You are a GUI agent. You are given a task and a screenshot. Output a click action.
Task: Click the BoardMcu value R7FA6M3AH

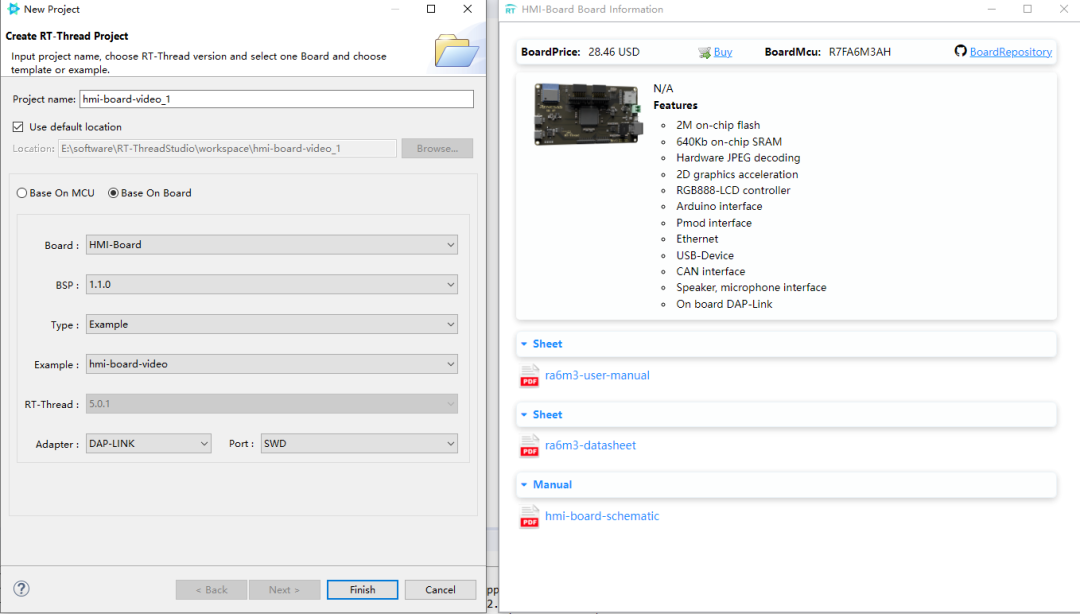coord(860,52)
